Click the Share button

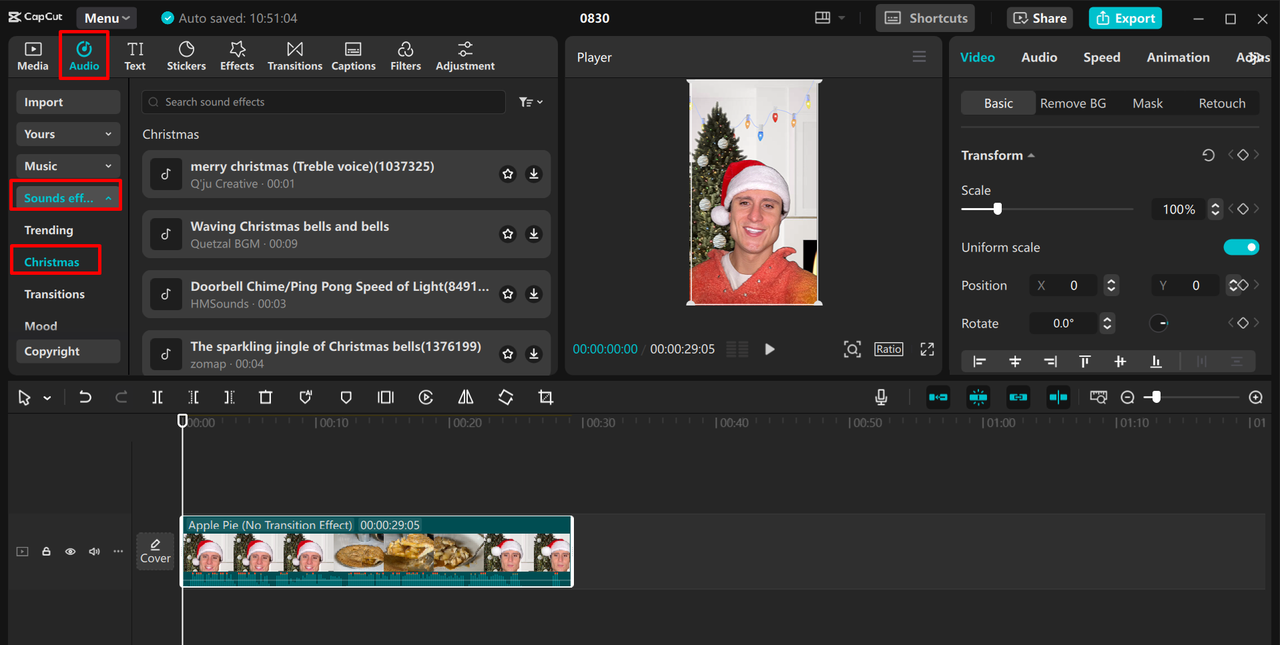click(1040, 18)
